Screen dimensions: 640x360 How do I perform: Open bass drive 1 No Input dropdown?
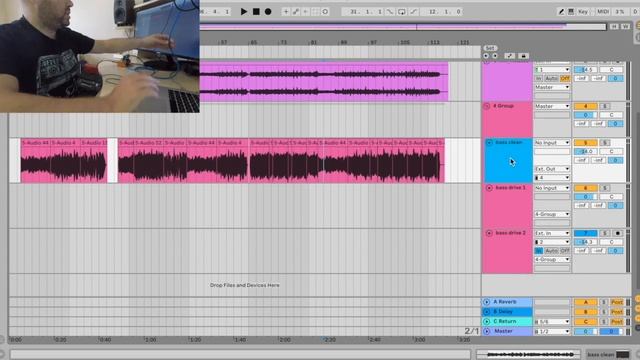click(552, 188)
